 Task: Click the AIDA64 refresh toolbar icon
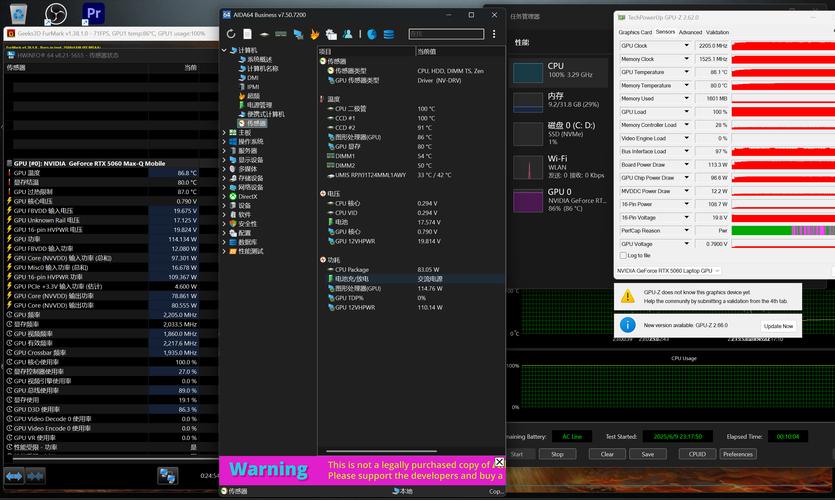pyautogui.click(x=232, y=34)
